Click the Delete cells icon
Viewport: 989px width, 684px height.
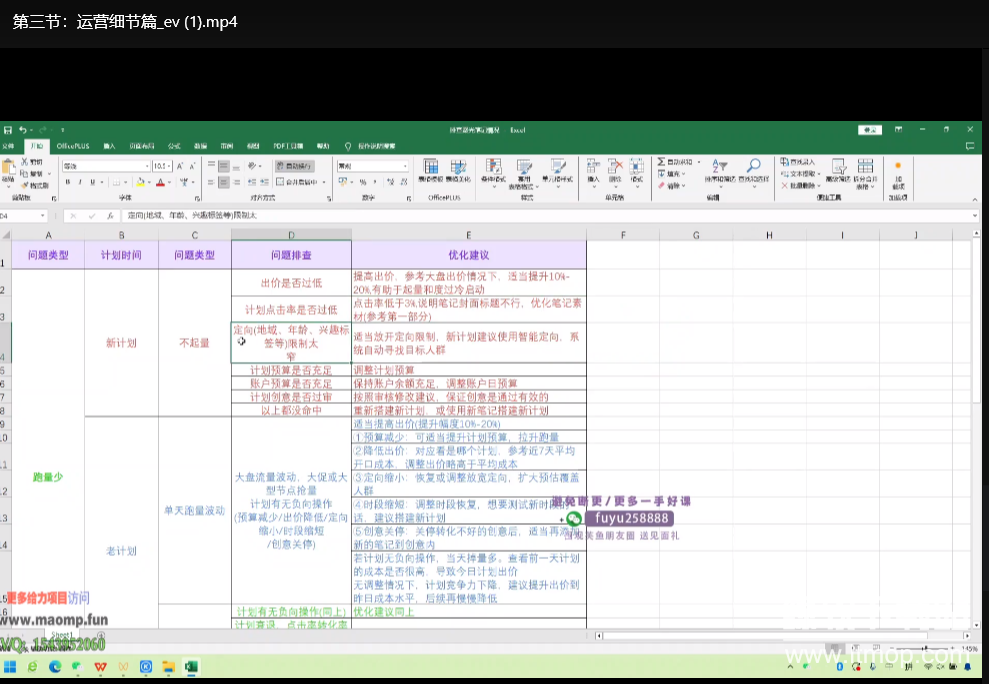coord(615,166)
